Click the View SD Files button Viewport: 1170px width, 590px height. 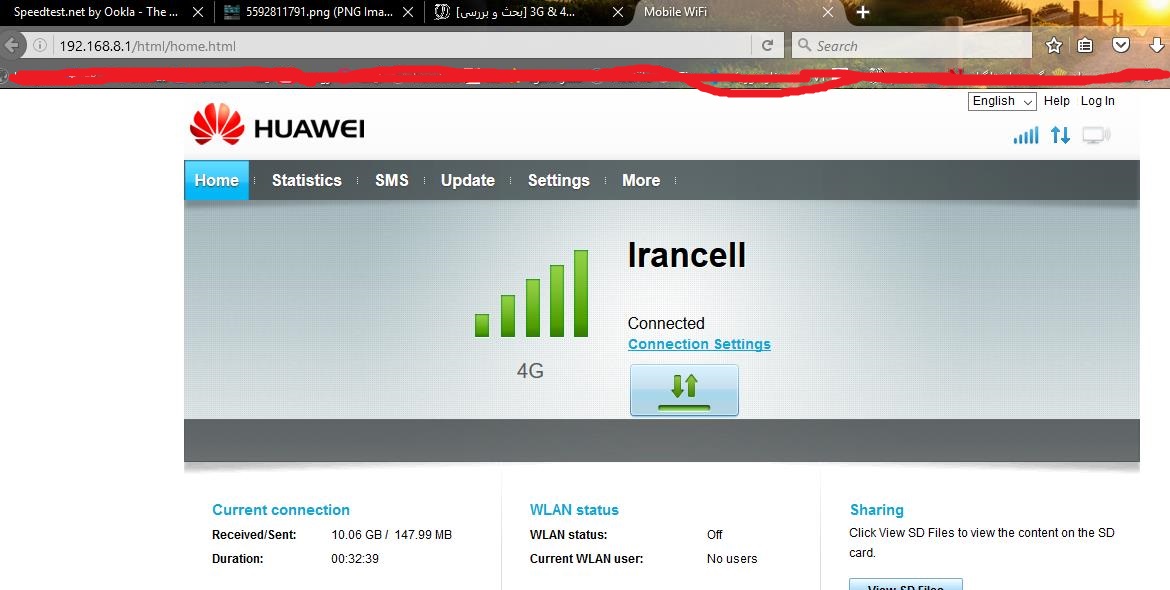pyautogui.click(x=906, y=584)
